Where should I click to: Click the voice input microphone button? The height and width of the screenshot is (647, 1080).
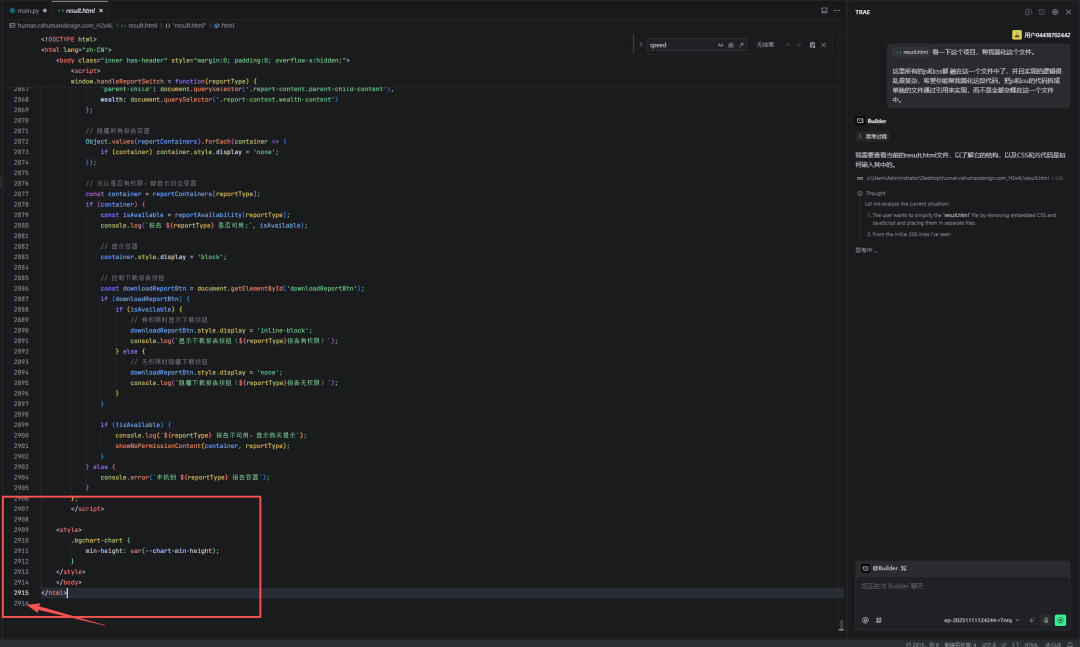tap(1045, 620)
